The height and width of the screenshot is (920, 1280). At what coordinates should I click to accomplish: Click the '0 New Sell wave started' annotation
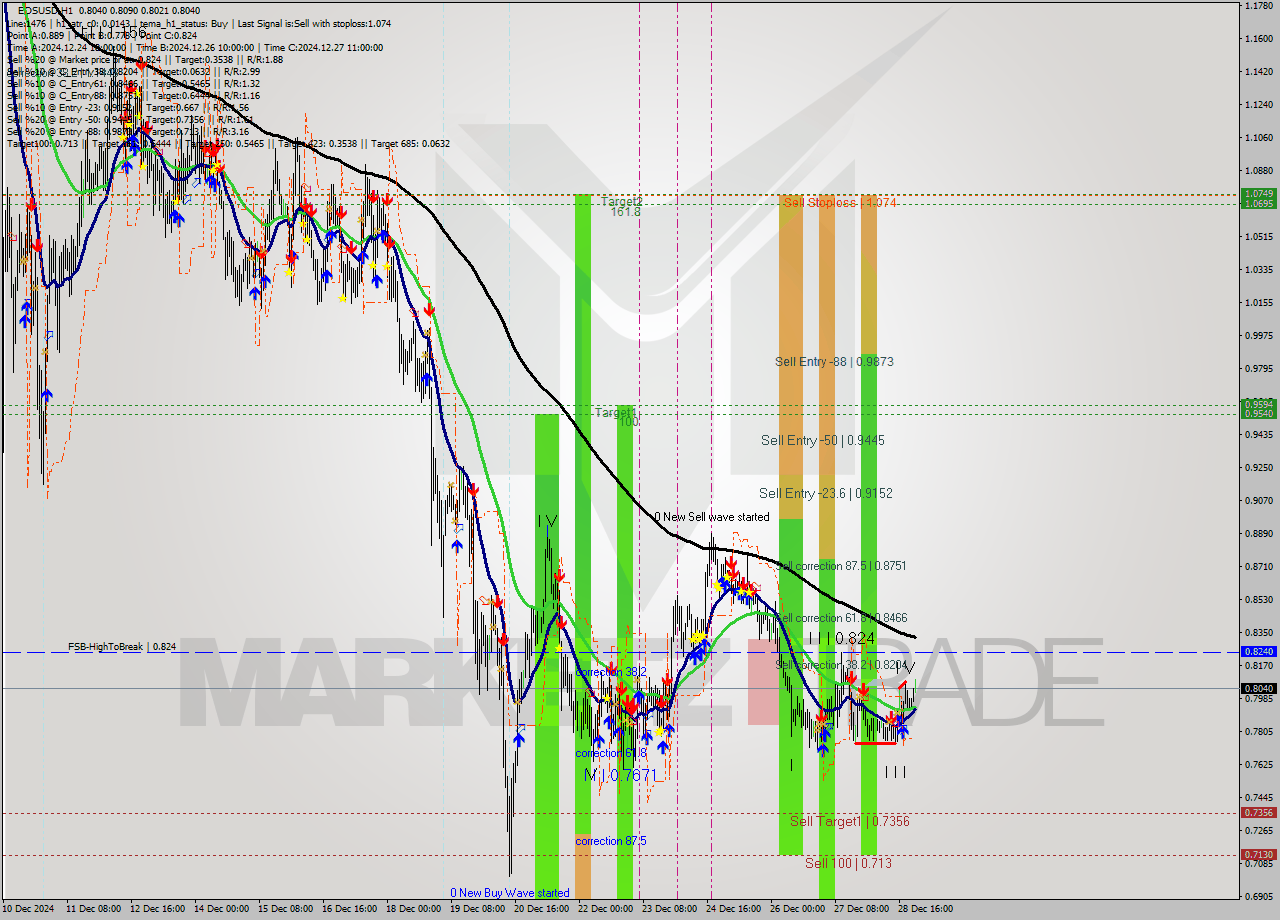point(712,517)
